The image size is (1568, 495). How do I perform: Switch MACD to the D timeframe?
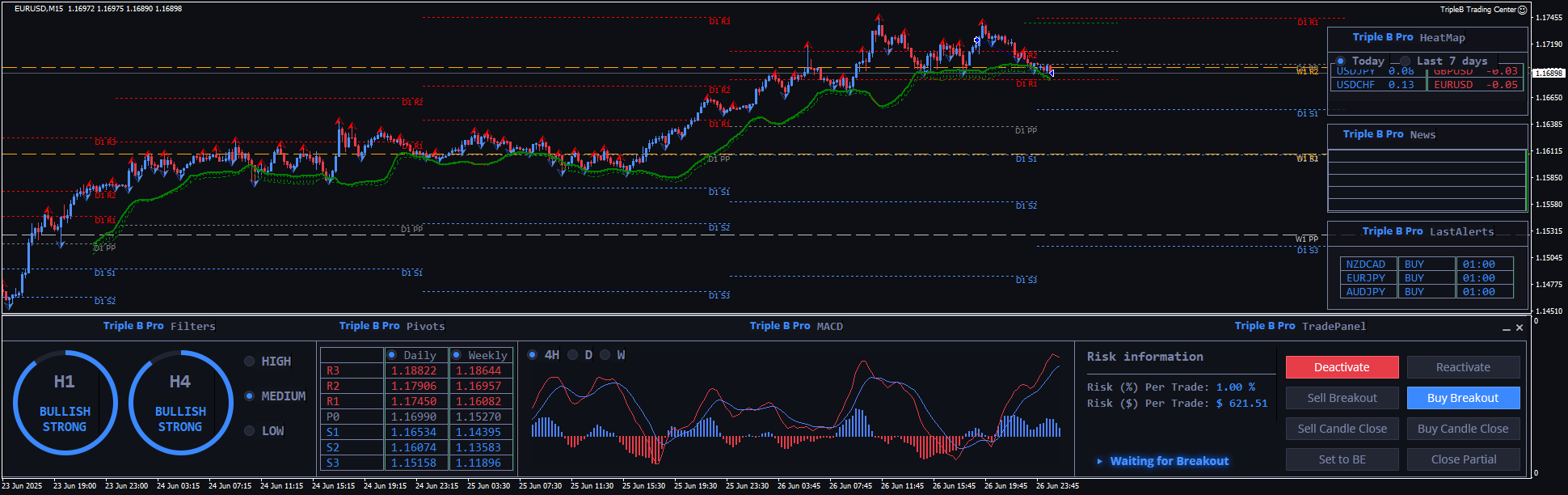point(573,355)
